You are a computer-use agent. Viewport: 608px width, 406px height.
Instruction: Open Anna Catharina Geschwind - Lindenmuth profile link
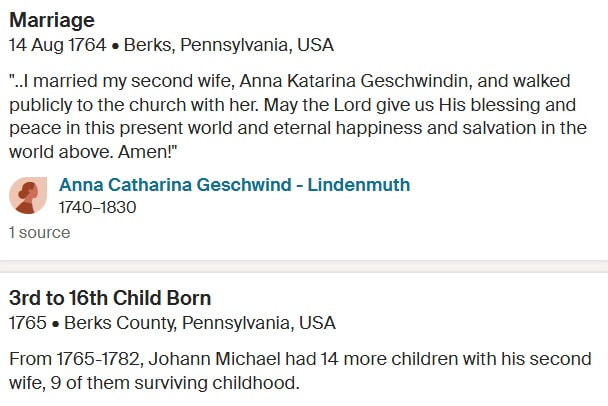(234, 185)
